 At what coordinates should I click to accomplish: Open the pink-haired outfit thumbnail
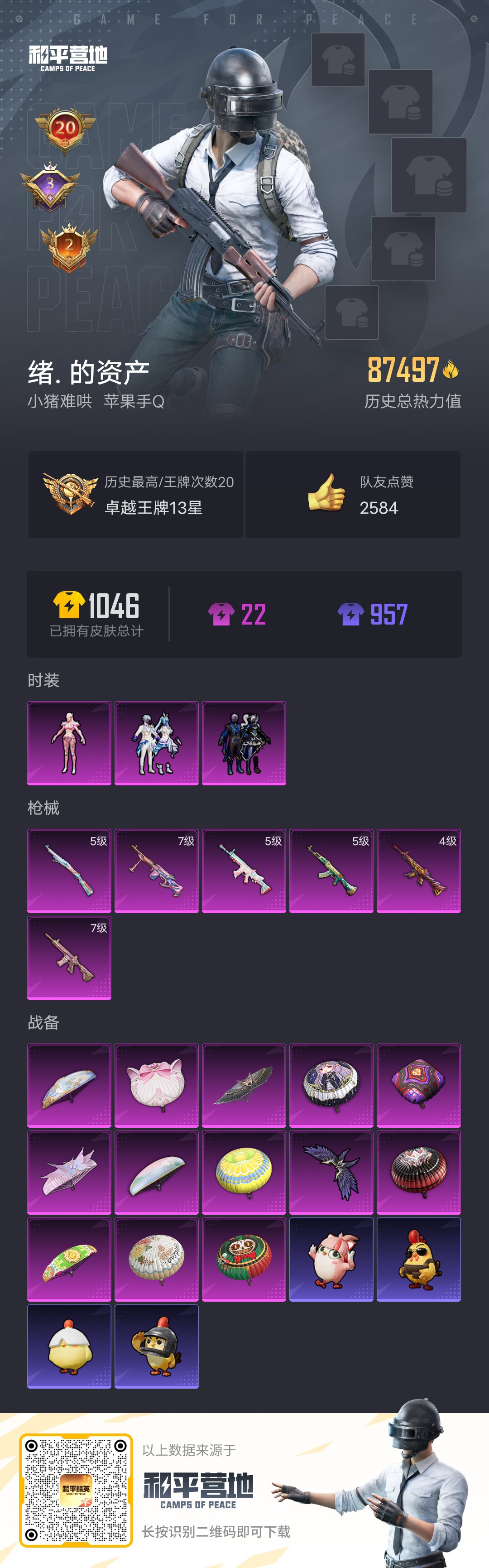point(69,743)
